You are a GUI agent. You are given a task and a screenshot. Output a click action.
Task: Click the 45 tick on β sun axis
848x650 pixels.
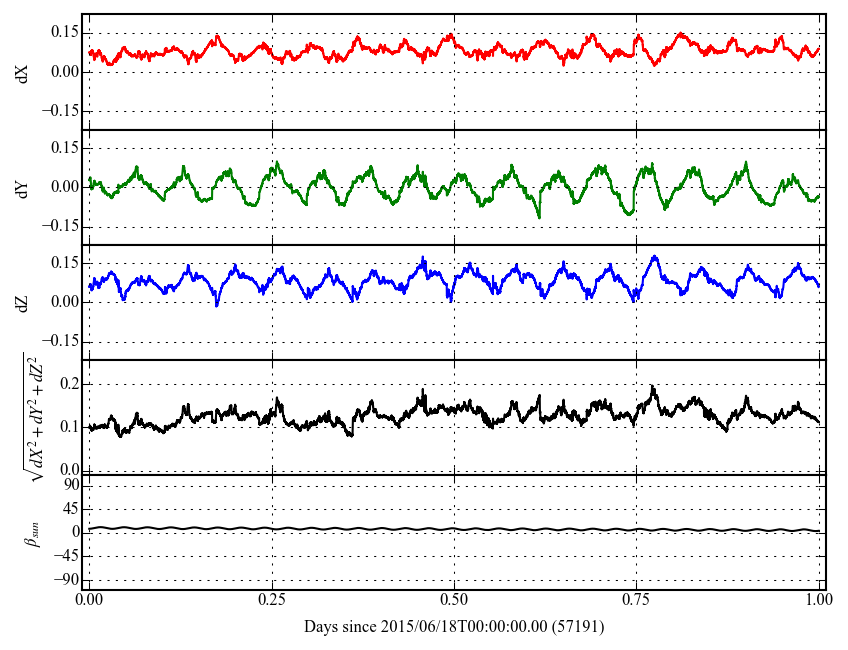(x=71, y=509)
